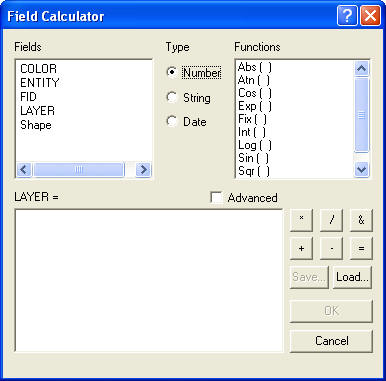Click the Load... button
The image size is (386, 381).
coord(352,277)
